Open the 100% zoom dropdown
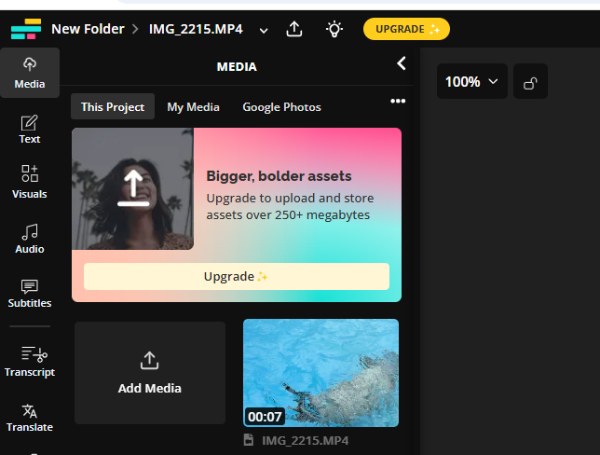 click(x=472, y=82)
